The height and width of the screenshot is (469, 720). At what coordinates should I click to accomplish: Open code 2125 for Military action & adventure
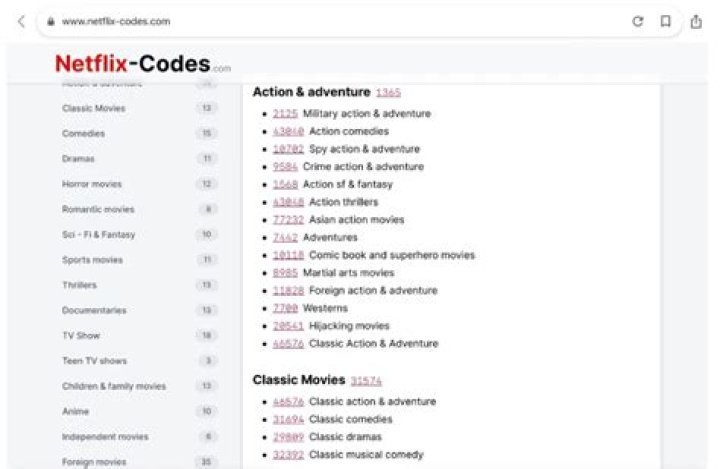point(285,114)
